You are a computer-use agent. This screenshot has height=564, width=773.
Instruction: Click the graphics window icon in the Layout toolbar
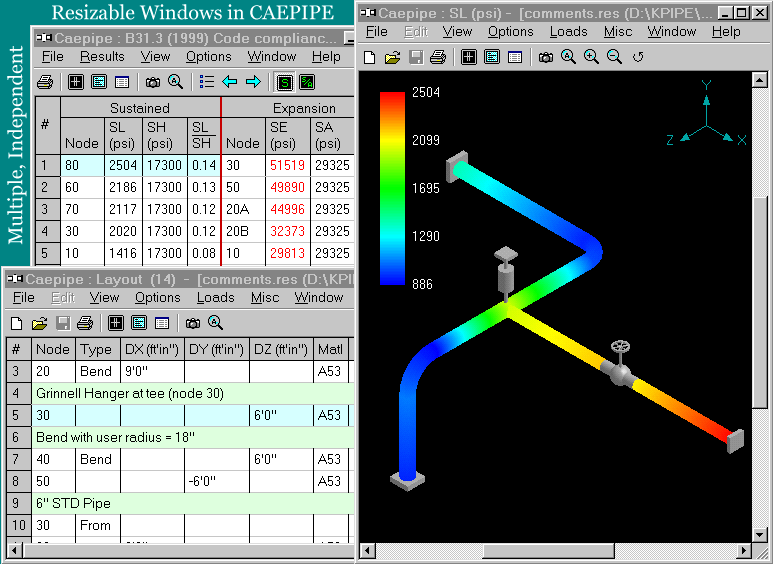(116, 323)
